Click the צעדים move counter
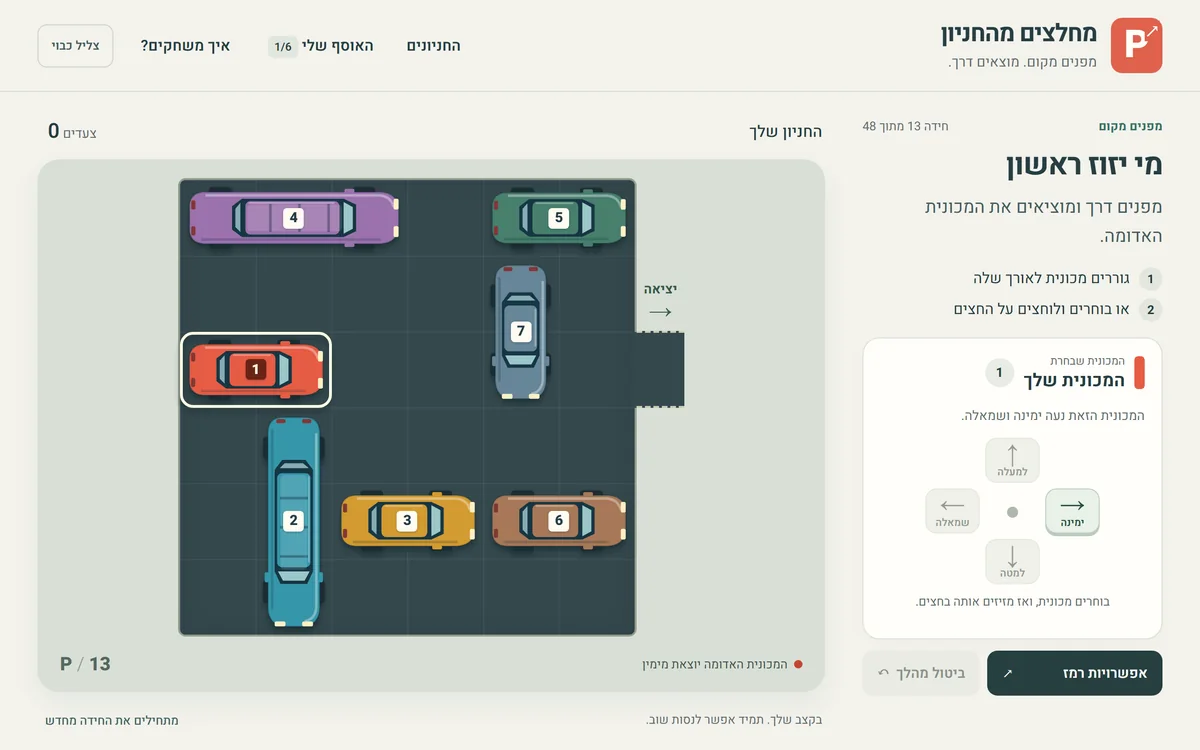1200x750 pixels. 73,132
